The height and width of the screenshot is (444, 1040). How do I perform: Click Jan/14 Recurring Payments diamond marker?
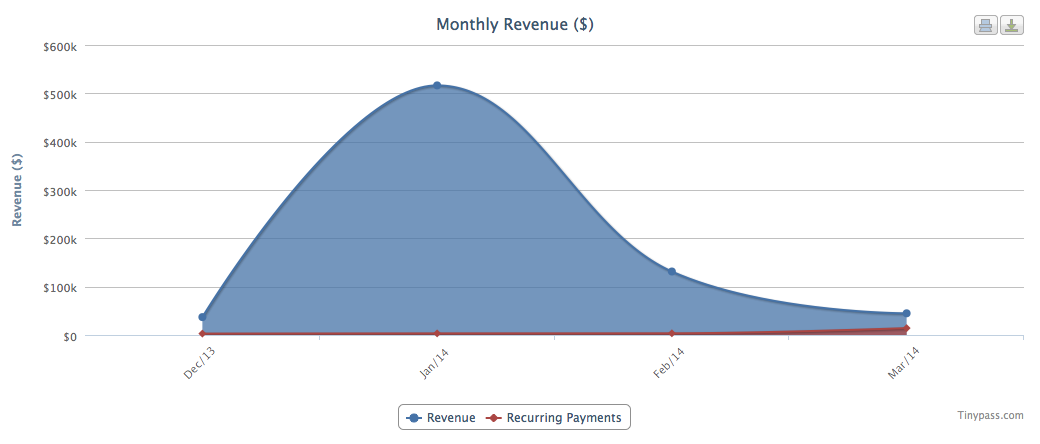(437, 333)
